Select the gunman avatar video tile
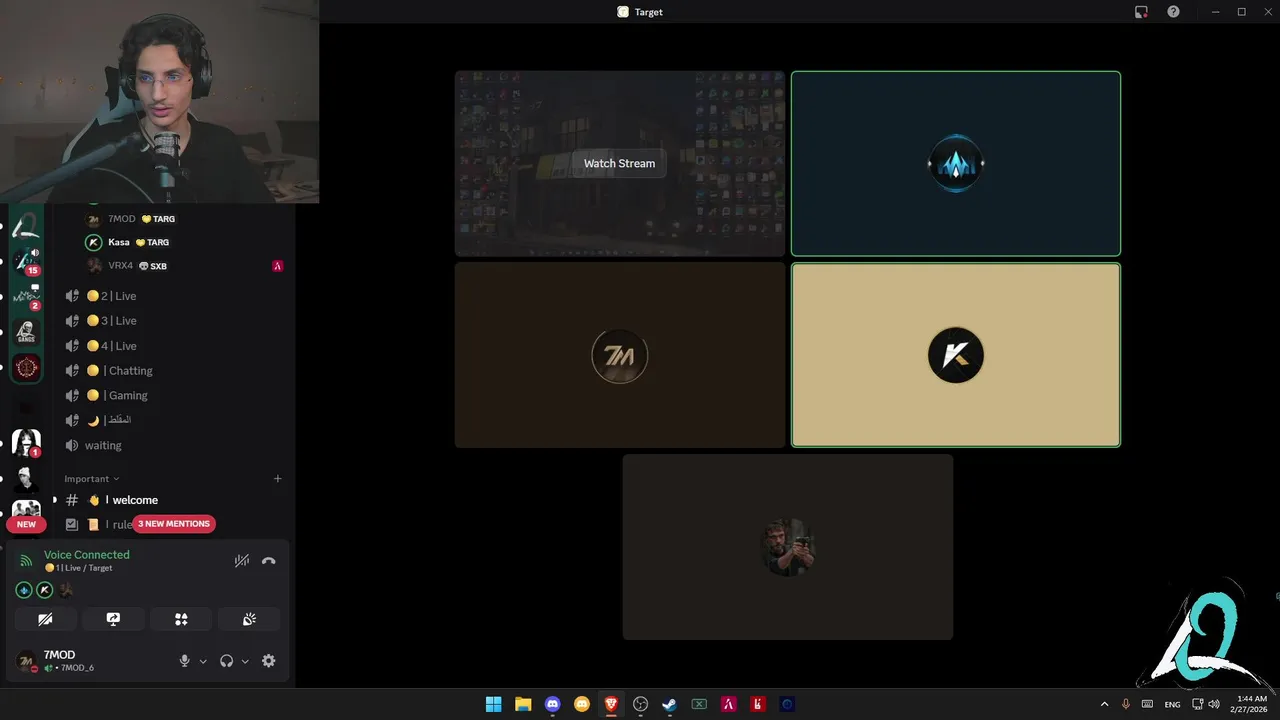The height and width of the screenshot is (720, 1280). click(788, 547)
